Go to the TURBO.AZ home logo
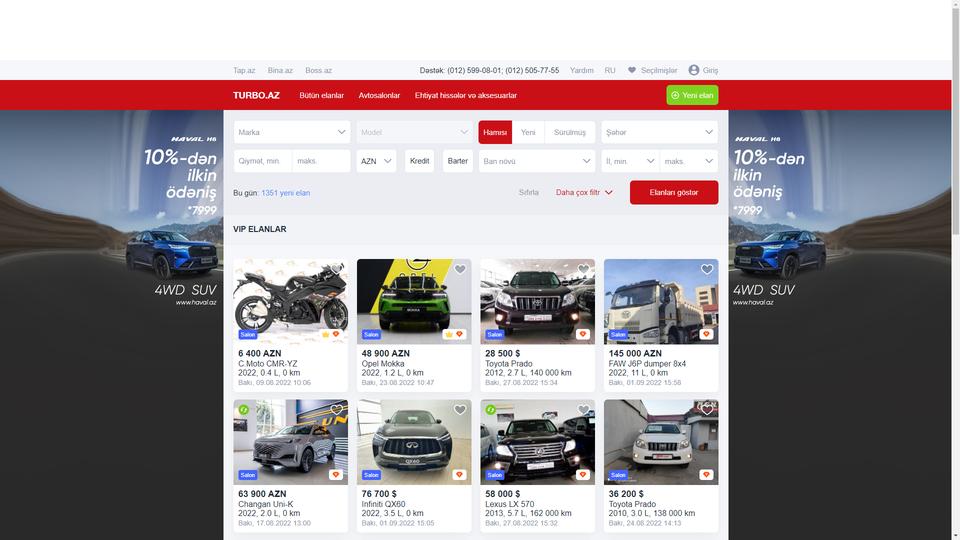 [256, 96]
